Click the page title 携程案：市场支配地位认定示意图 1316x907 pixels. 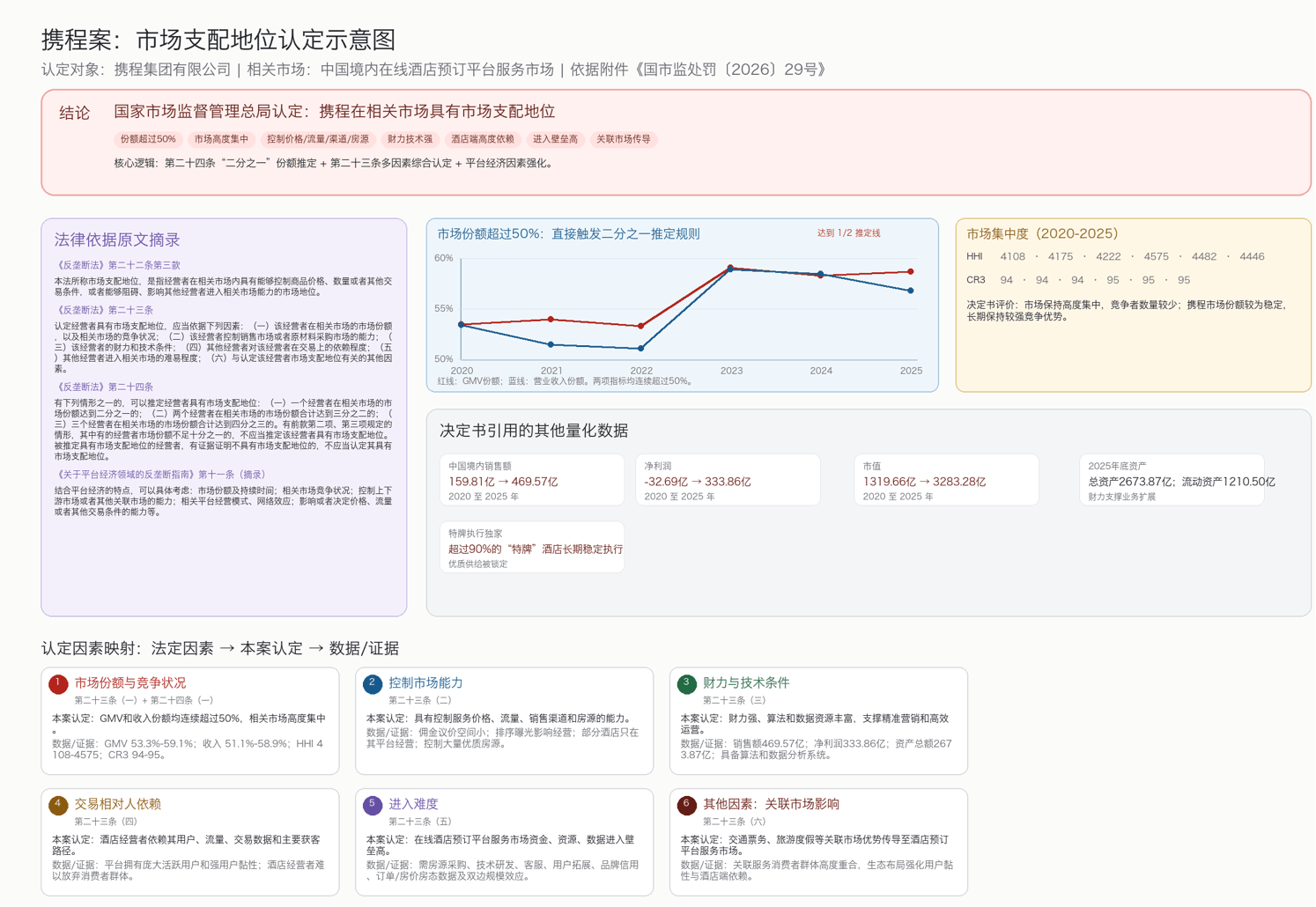(x=218, y=40)
